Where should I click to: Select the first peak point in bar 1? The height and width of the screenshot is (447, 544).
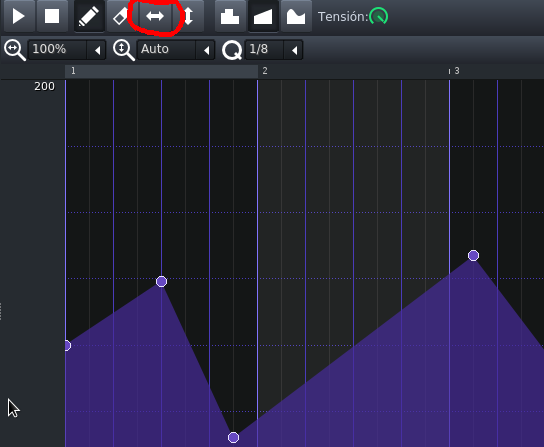click(161, 281)
